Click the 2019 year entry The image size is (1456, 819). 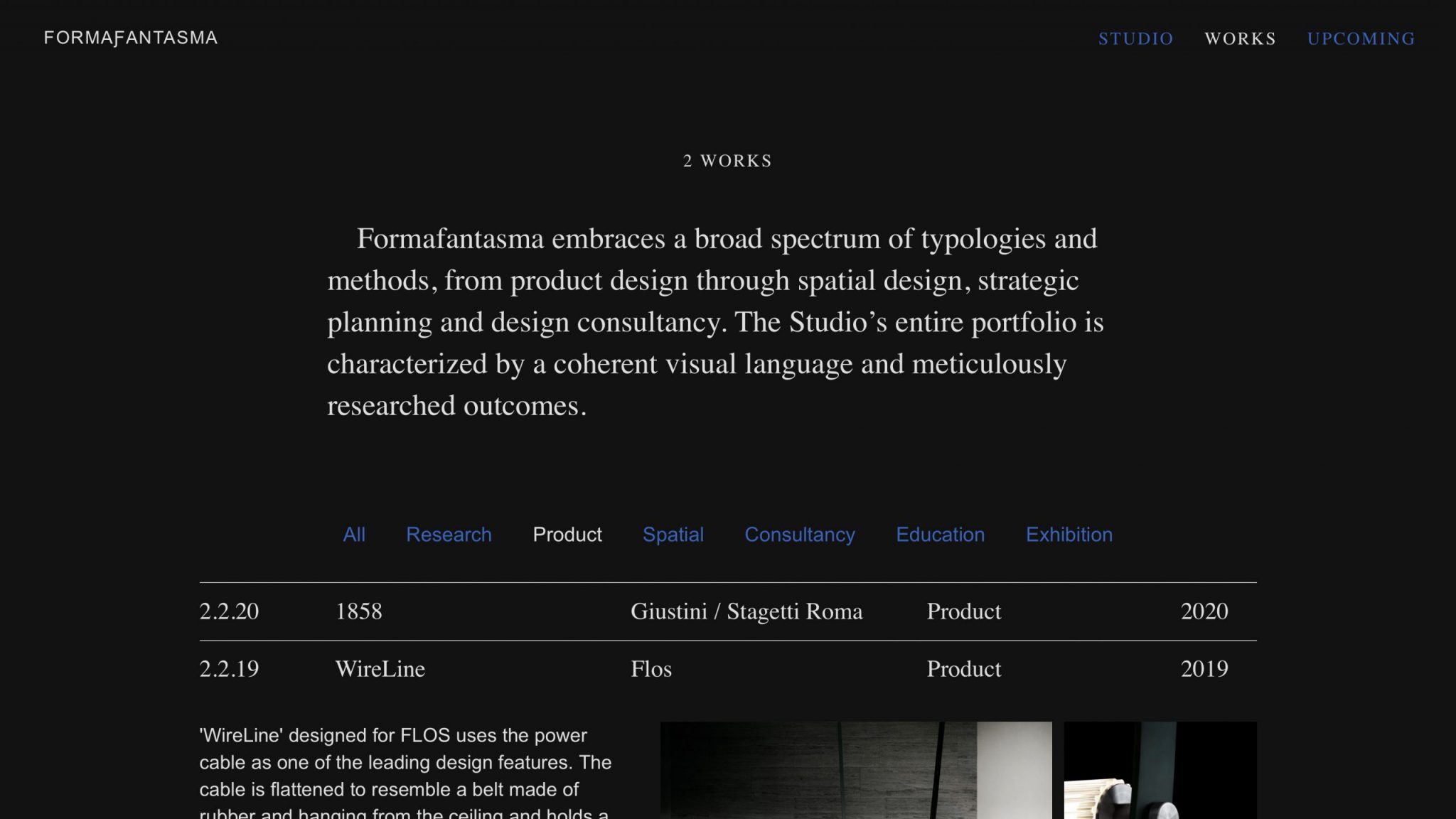1204,669
